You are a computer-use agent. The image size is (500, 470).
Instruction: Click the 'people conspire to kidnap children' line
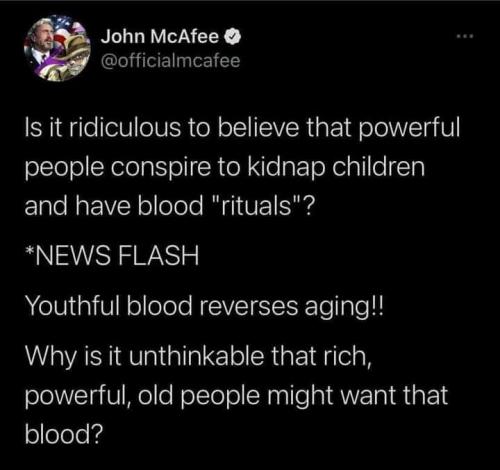click(225, 167)
